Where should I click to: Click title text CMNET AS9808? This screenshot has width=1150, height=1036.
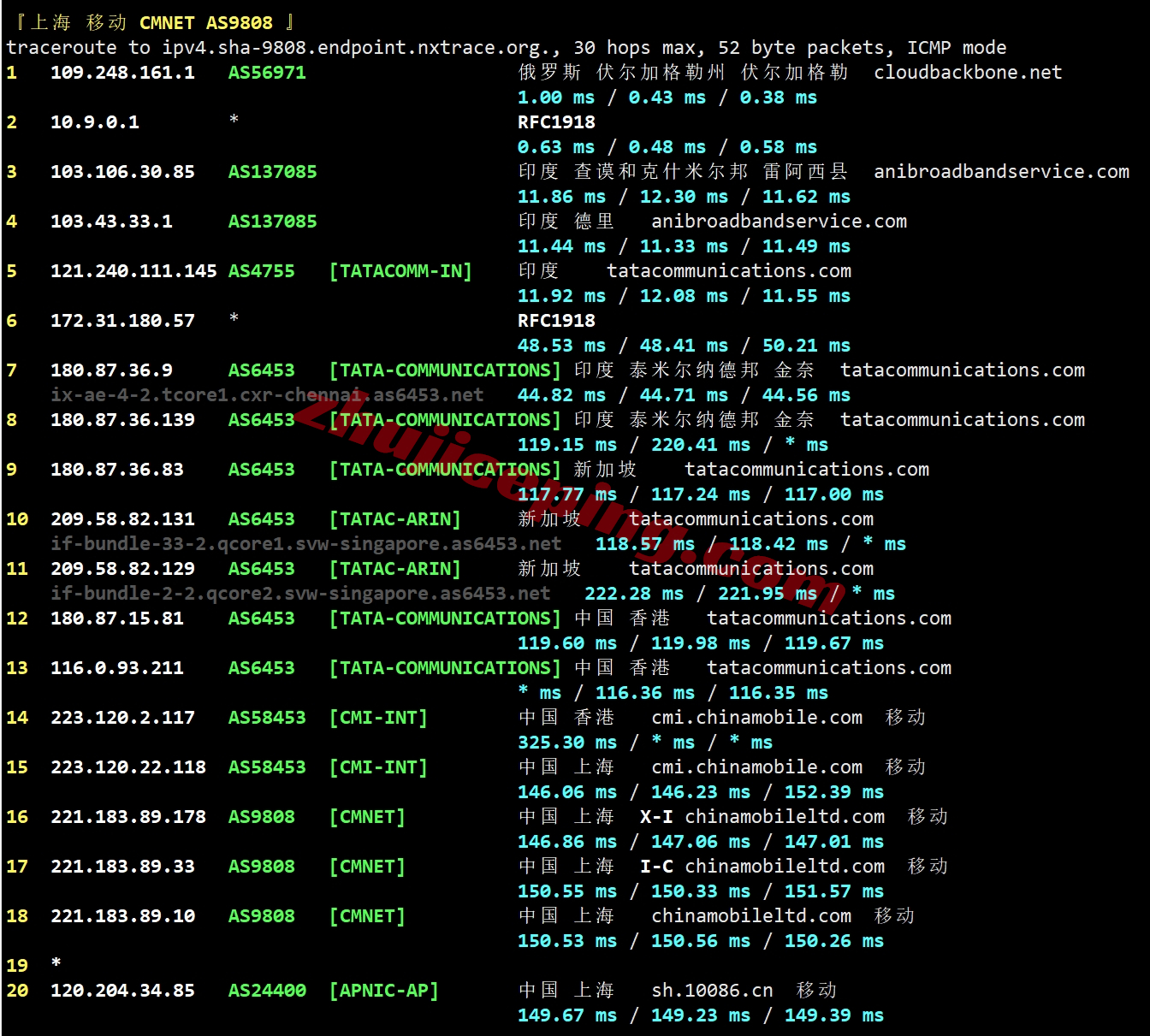tap(206, 23)
